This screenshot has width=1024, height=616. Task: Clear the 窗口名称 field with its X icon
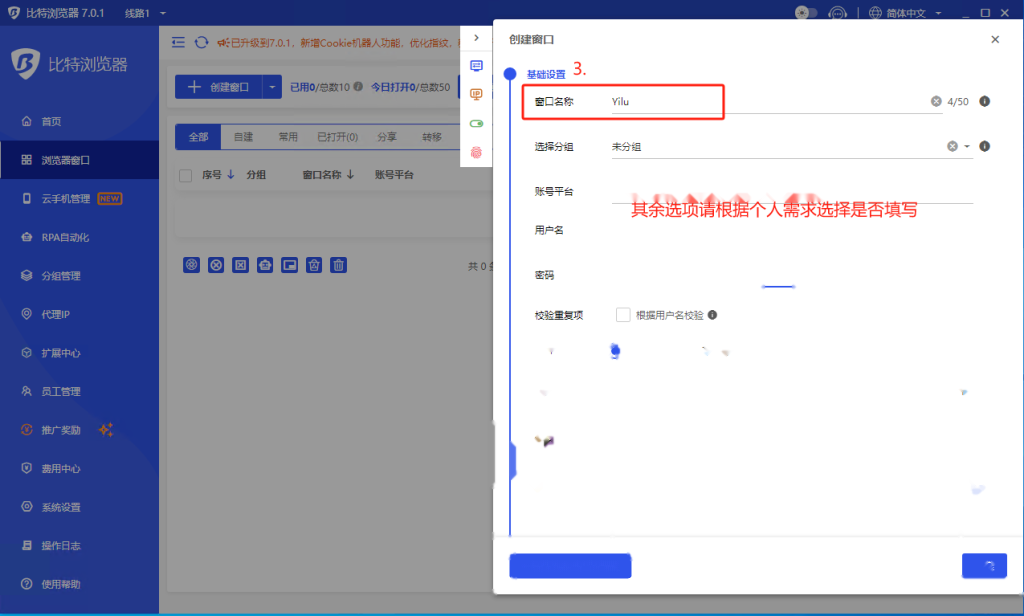[936, 101]
